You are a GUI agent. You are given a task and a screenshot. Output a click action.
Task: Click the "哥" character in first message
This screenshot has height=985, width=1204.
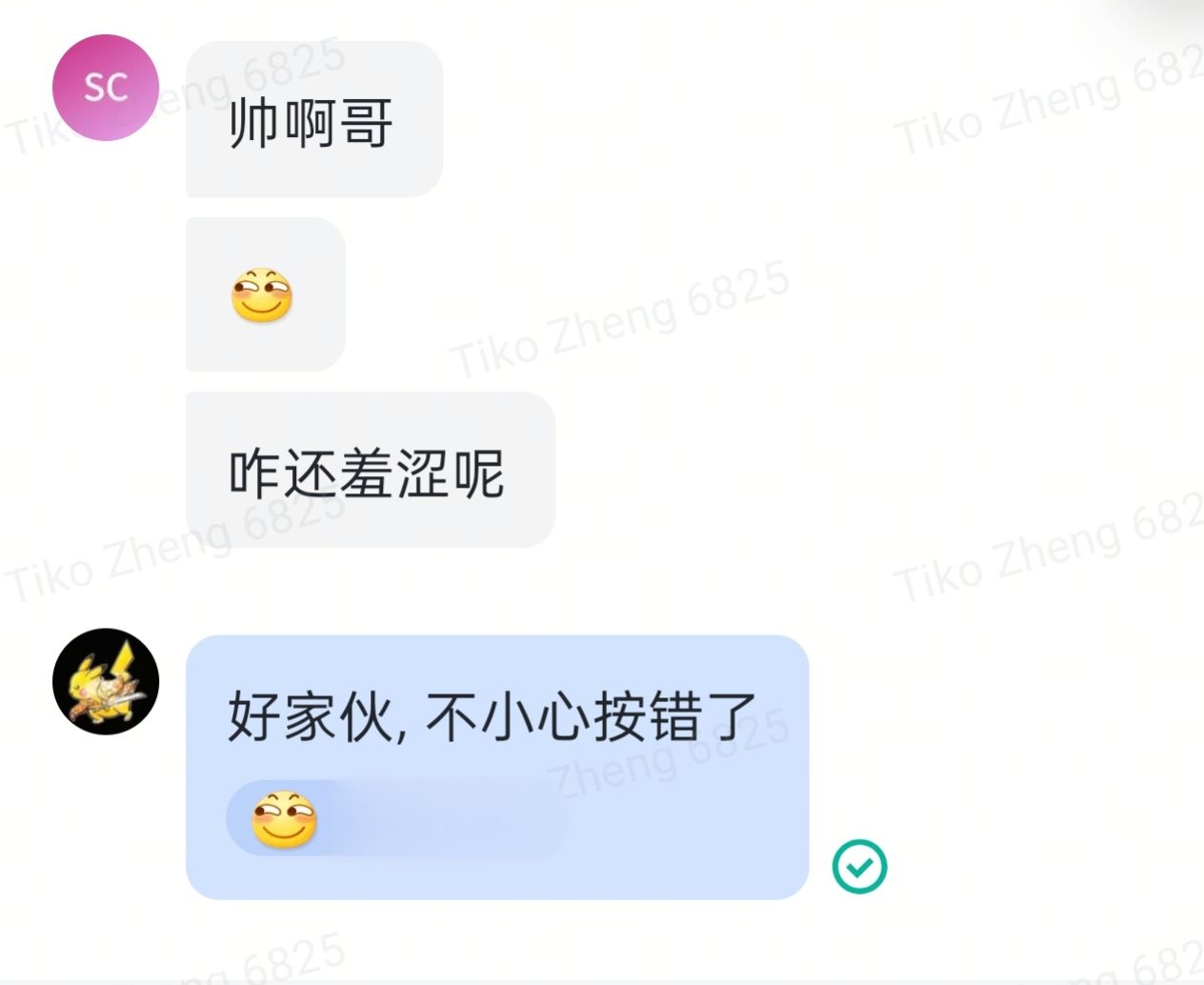[367, 123]
